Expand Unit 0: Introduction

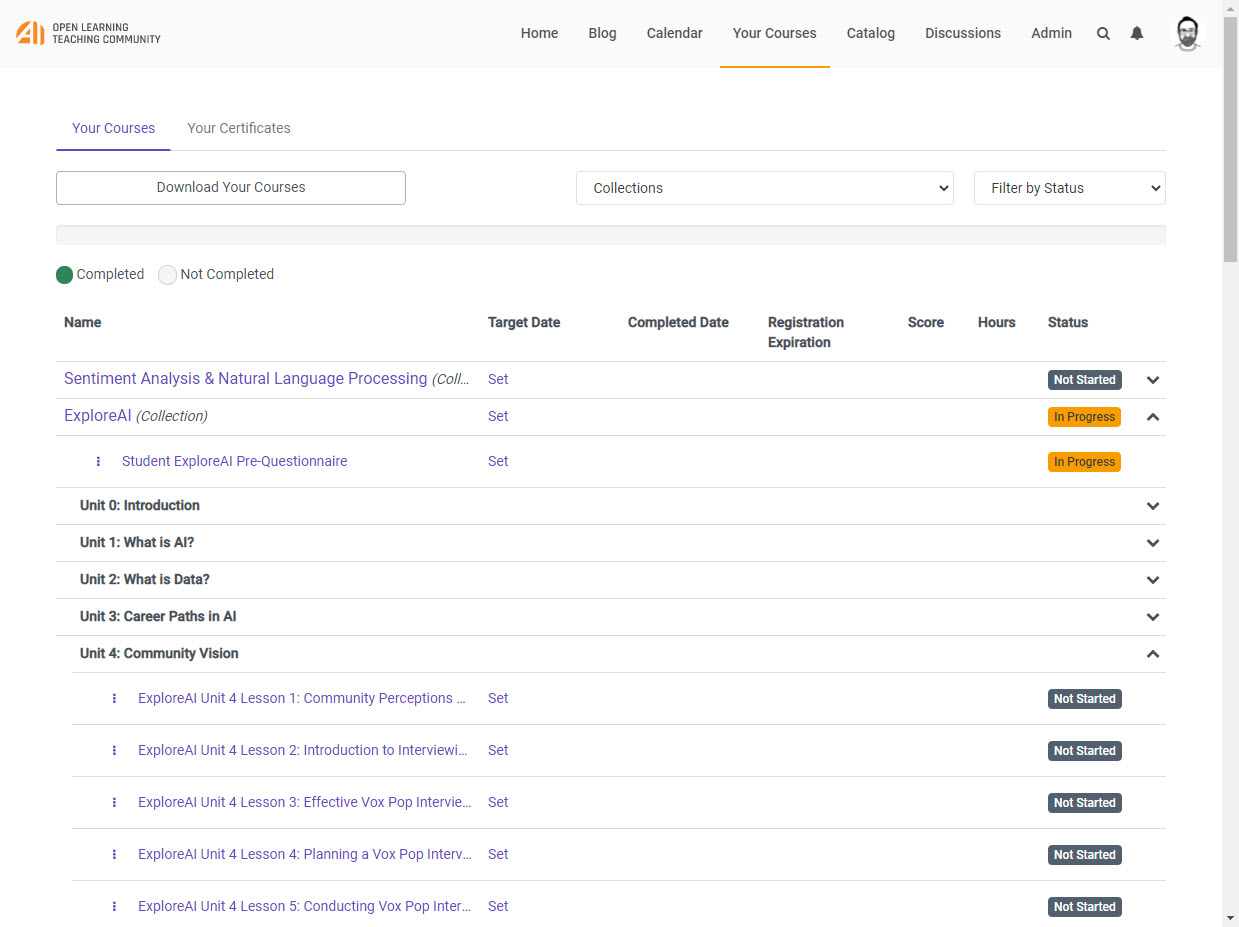click(x=1153, y=506)
